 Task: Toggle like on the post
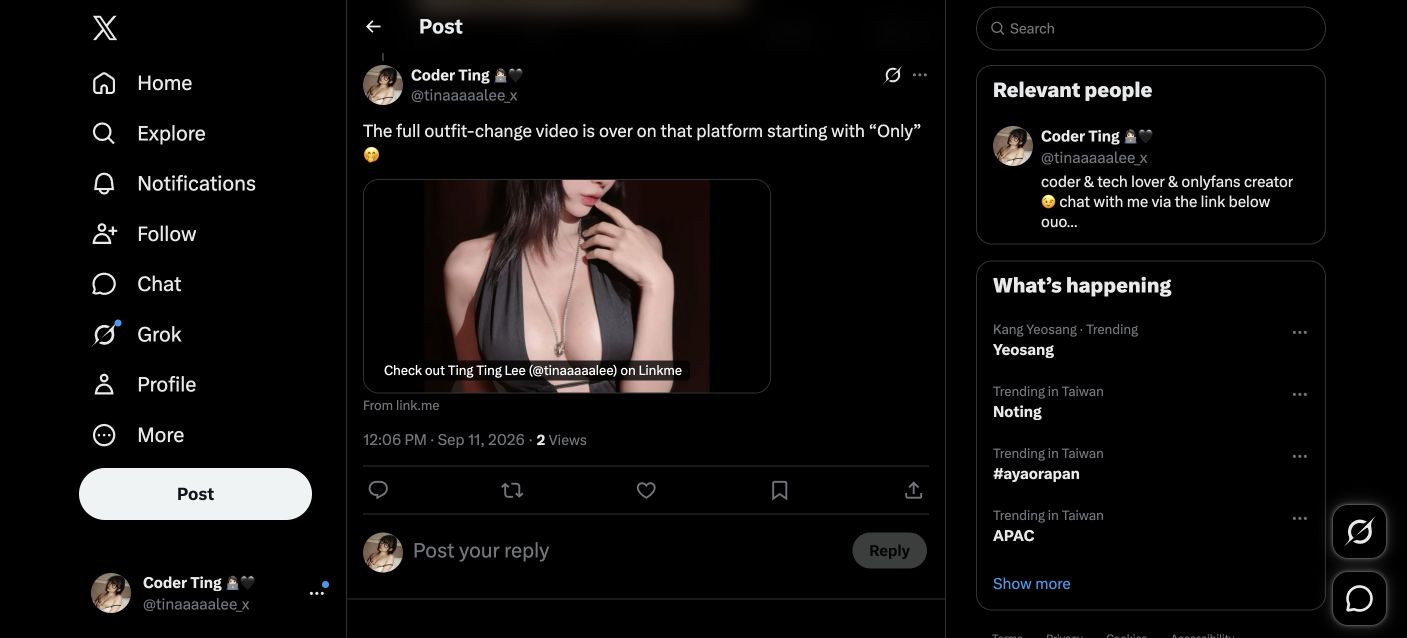(x=646, y=490)
